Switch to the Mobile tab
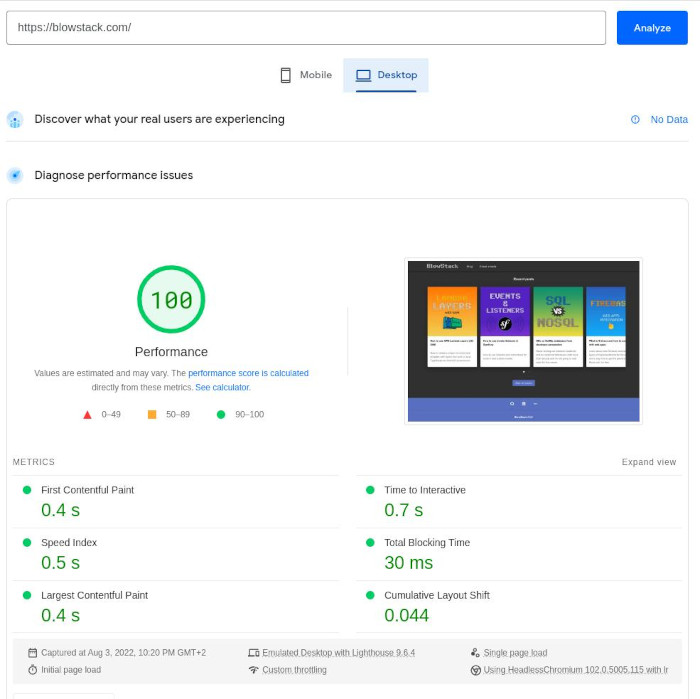 click(305, 75)
